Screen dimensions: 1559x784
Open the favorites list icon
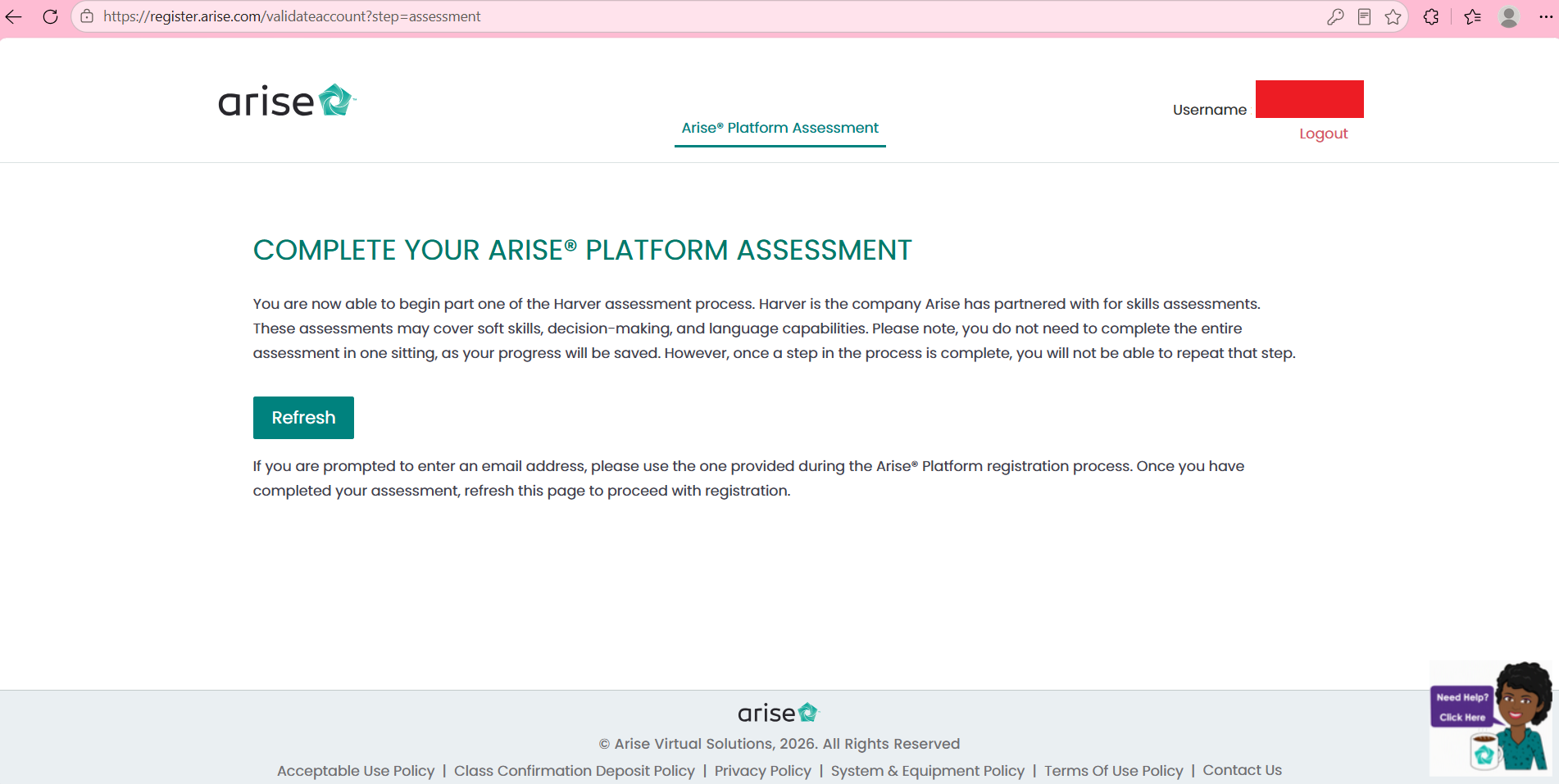click(x=1472, y=16)
